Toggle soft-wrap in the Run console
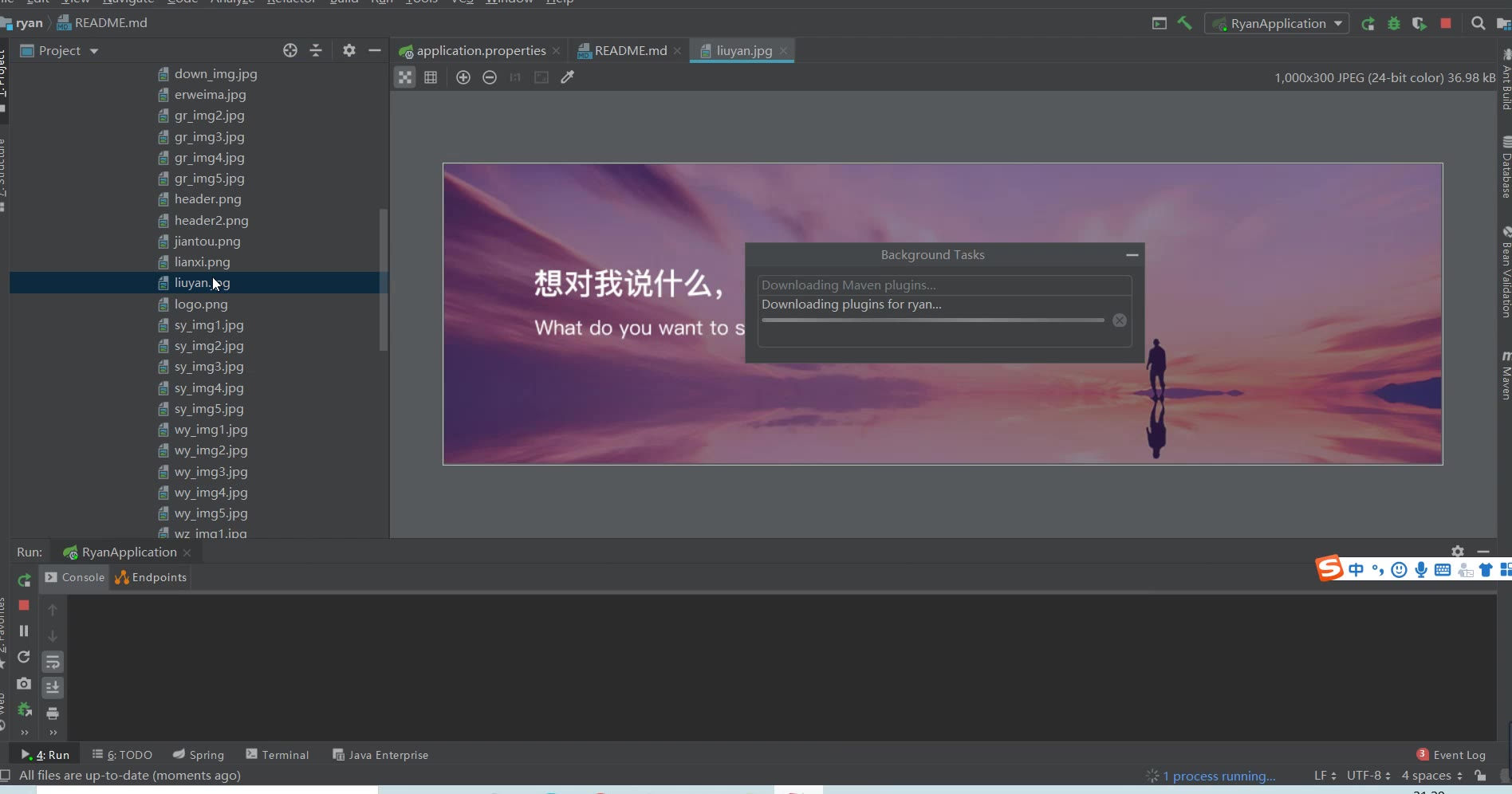1512x794 pixels. pyautogui.click(x=53, y=662)
